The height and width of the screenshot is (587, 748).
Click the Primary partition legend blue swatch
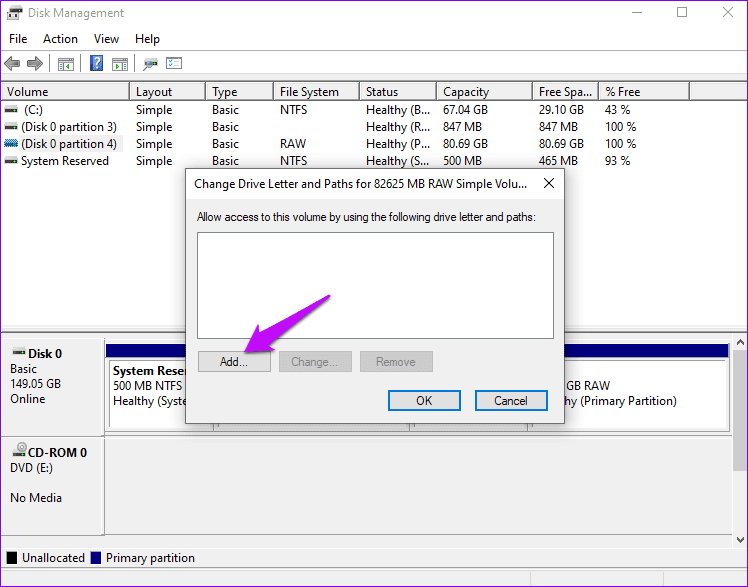pos(96,557)
